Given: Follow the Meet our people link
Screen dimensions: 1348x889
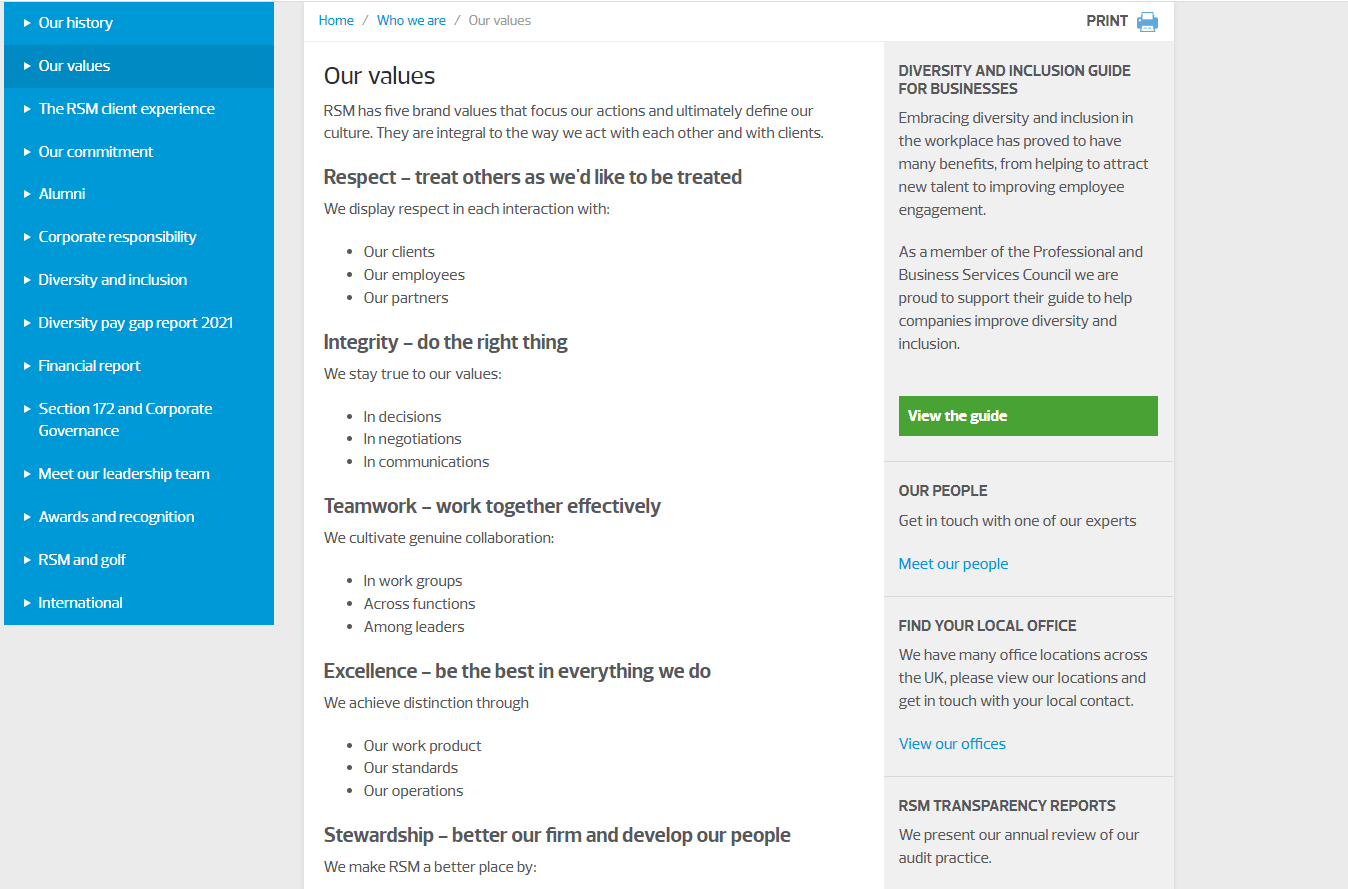Looking at the screenshot, I should click(x=953, y=564).
